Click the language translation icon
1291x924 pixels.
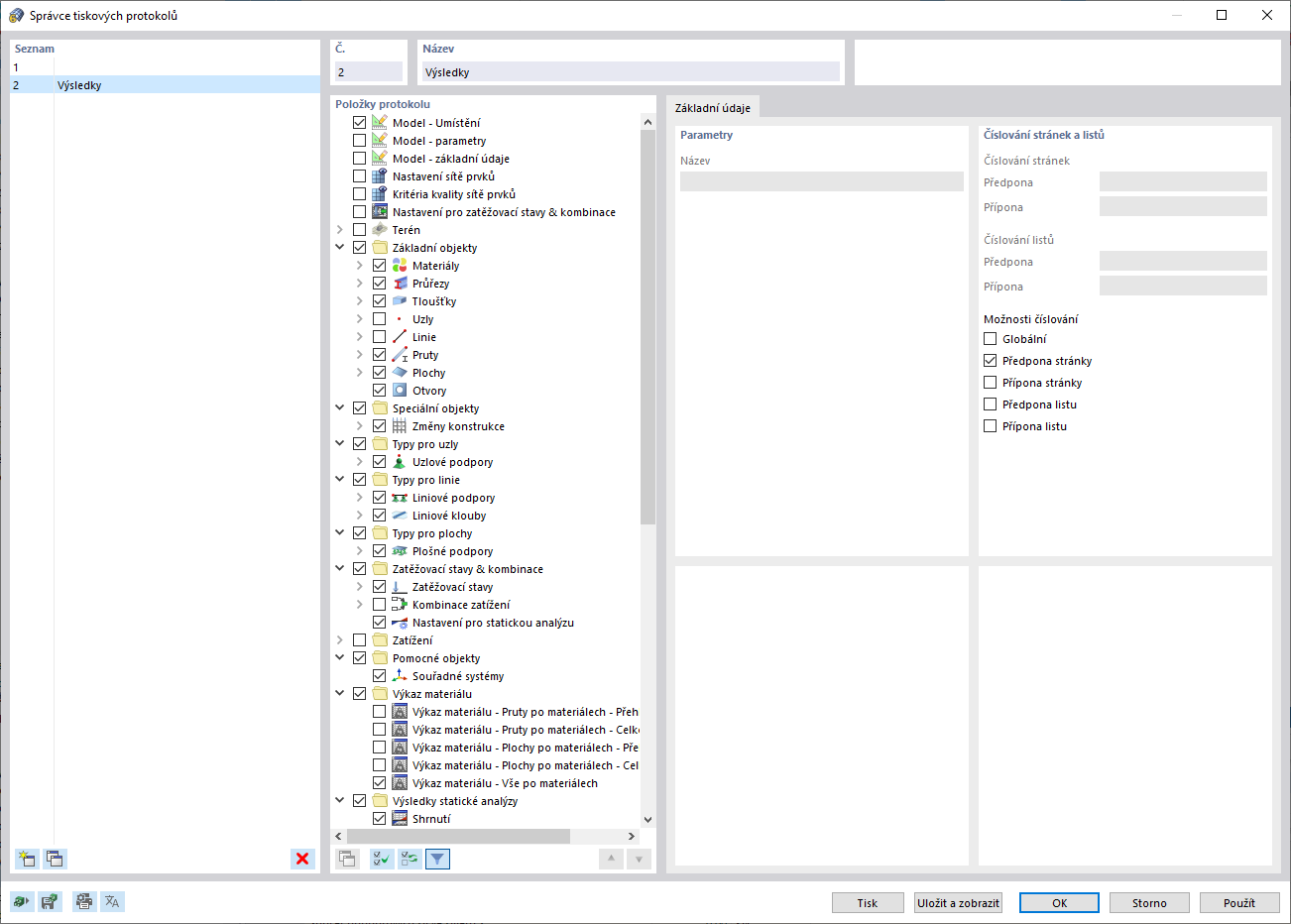[112, 901]
